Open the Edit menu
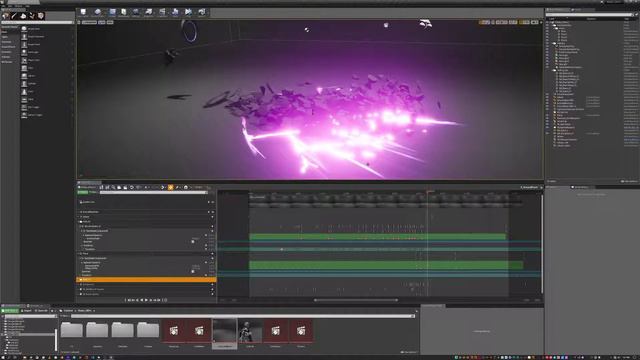 (10, 6)
